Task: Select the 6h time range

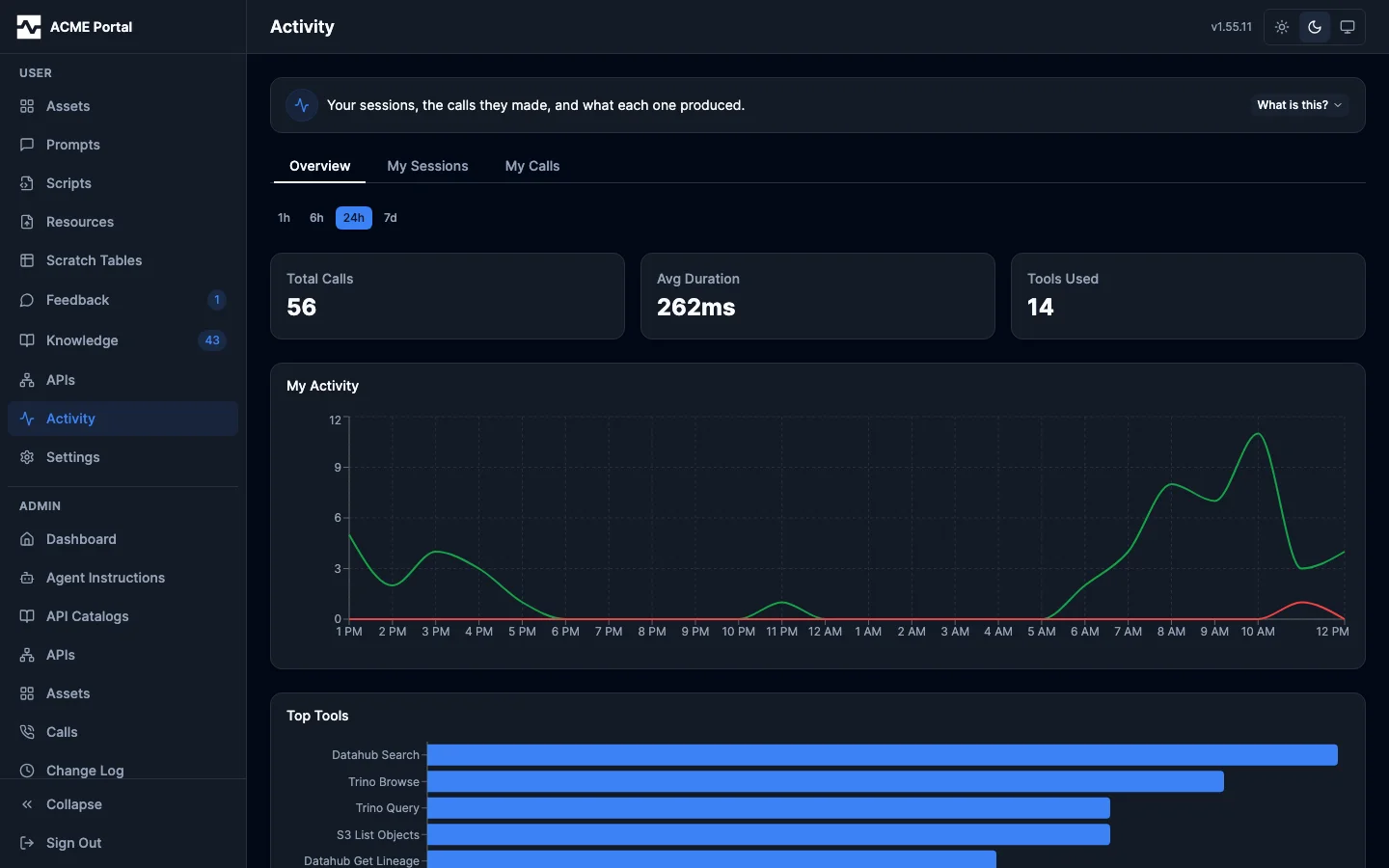Action: click(x=316, y=218)
